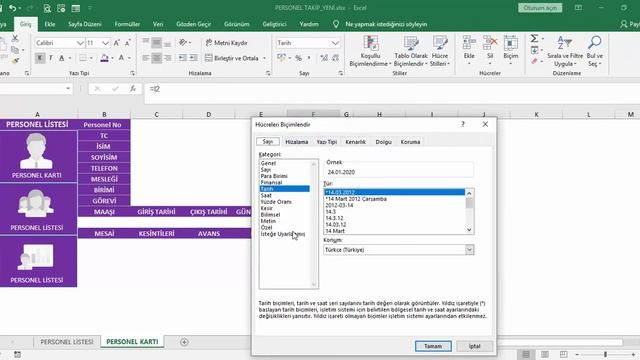Open the Geliştirici ribbon tab
640x360 pixels.
click(x=274, y=24)
